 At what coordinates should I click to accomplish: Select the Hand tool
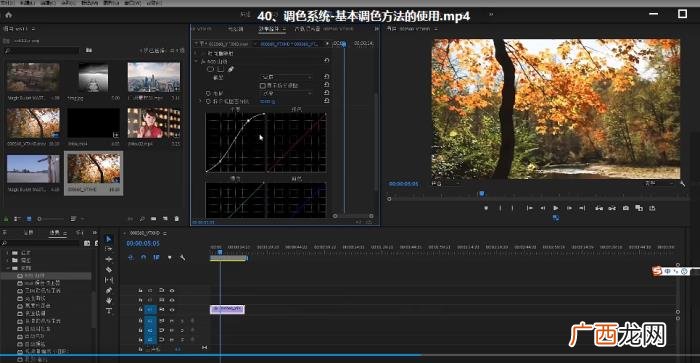(x=108, y=300)
